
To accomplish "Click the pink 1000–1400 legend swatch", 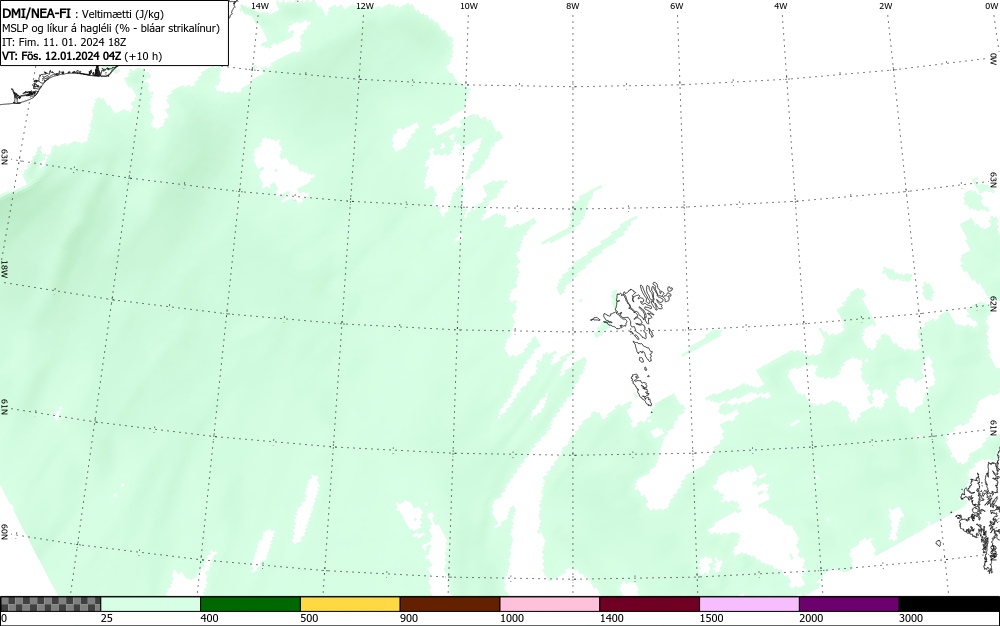I will [x=550, y=604].
